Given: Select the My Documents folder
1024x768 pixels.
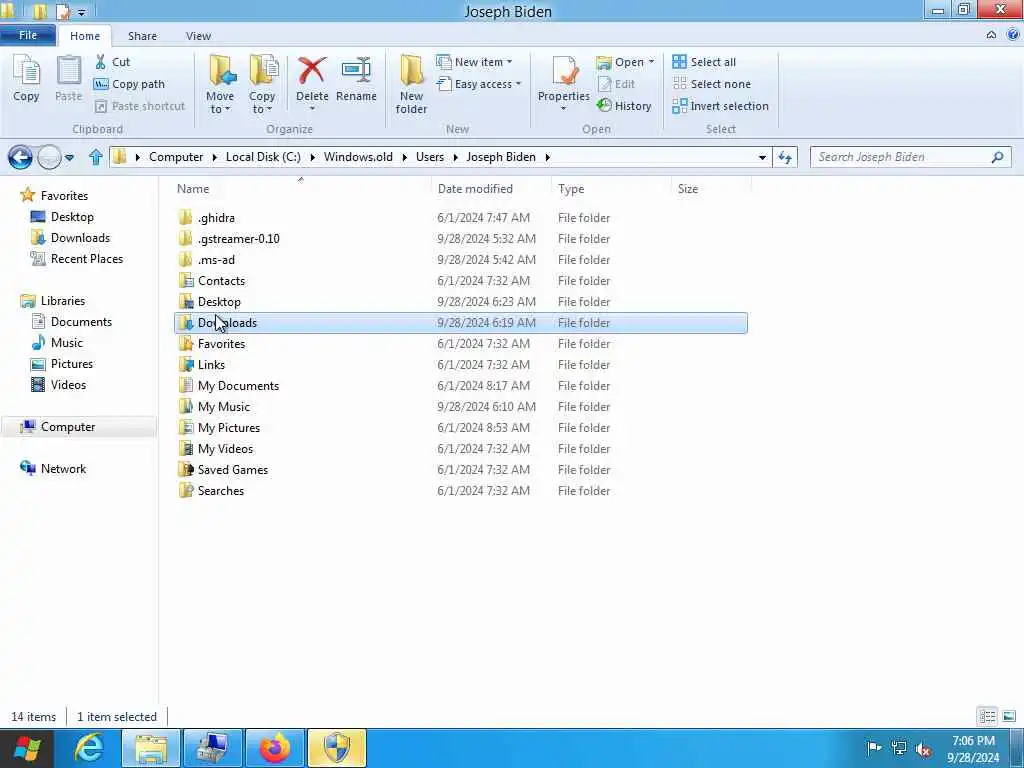Looking at the screenshot, I should (x=460, y=385).
